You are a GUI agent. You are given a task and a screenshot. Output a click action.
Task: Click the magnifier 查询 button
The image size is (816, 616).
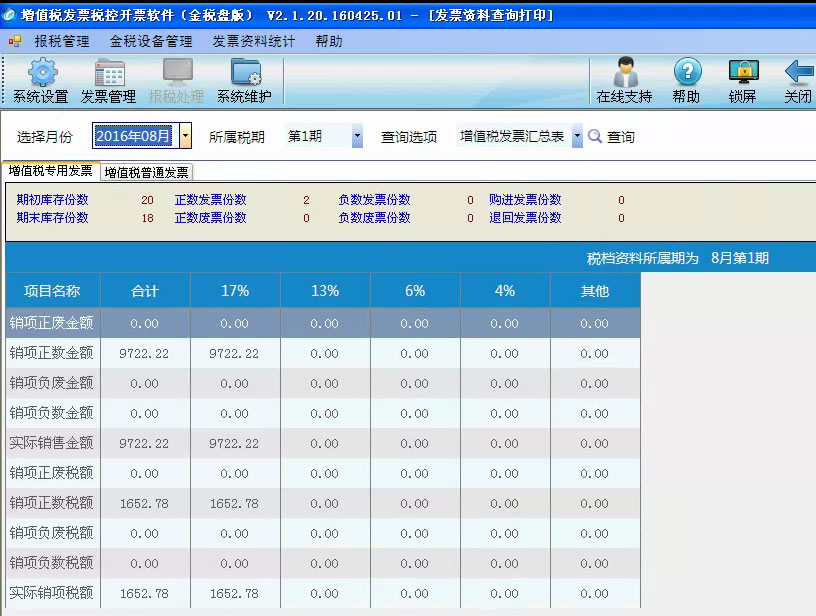tap(611, 137)
